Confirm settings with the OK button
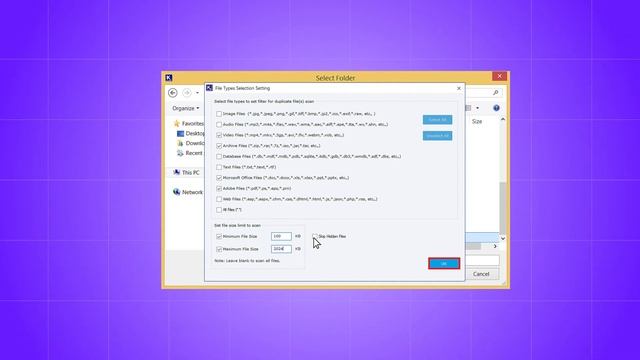 point(444,264)
